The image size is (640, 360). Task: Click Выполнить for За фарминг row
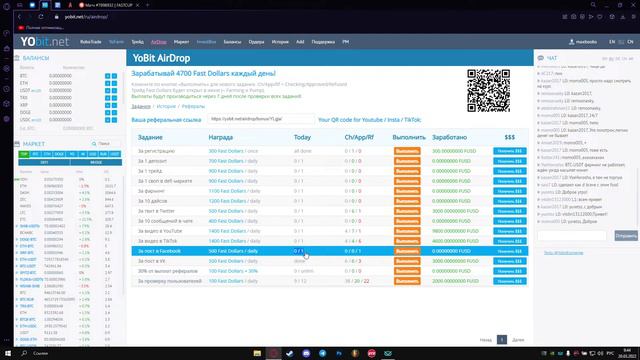(x=407, y=191)
